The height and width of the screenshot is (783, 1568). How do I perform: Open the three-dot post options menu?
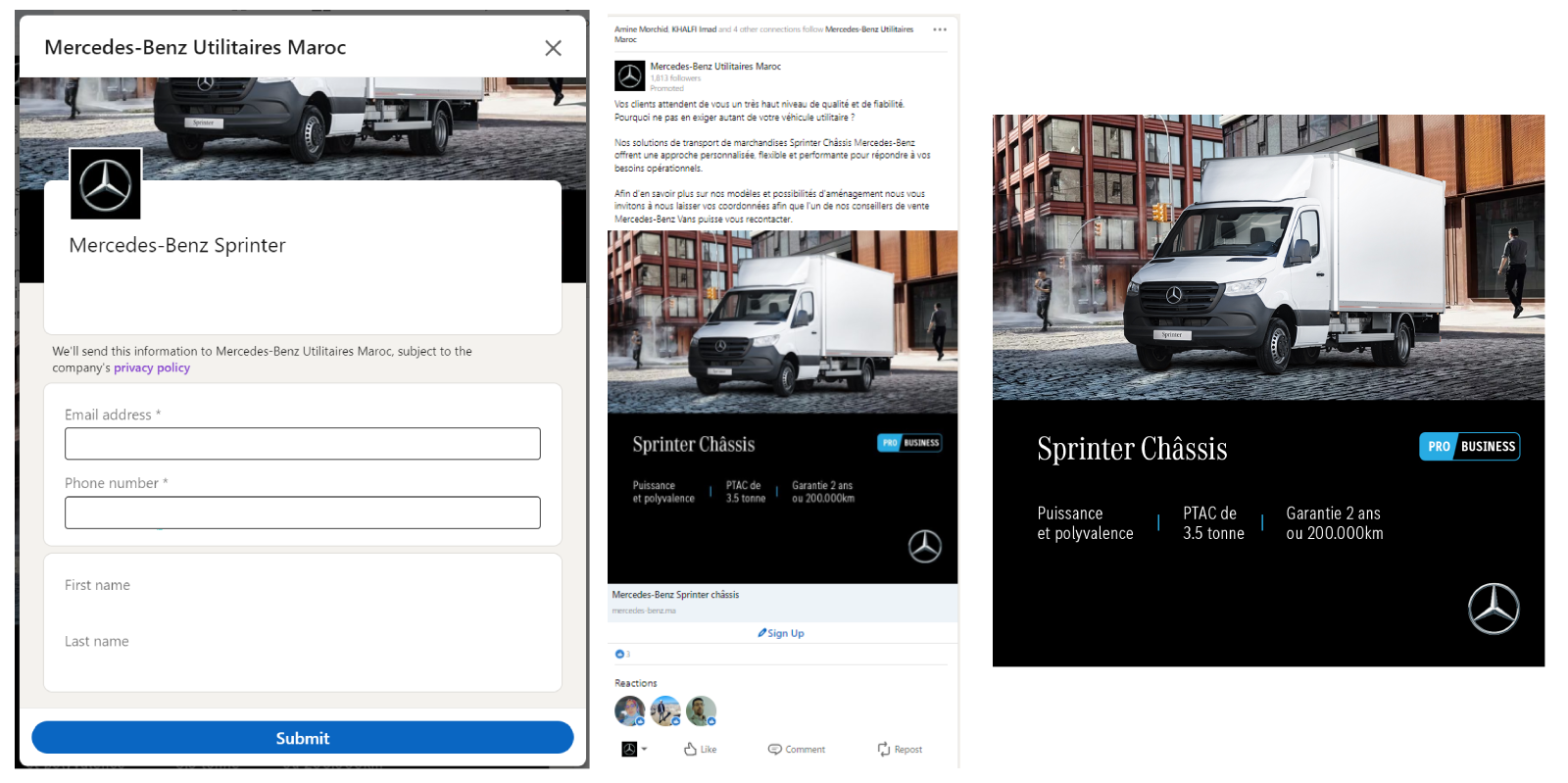[x=940, y=29]
